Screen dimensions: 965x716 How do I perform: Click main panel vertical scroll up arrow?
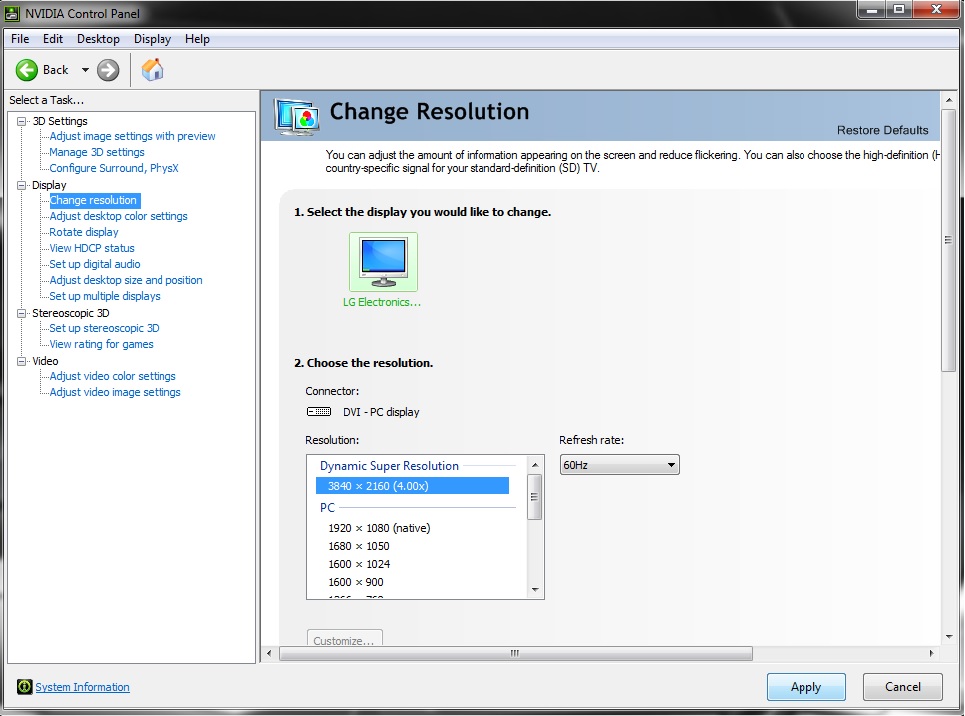pyautogui.click(x=948, y=100)
